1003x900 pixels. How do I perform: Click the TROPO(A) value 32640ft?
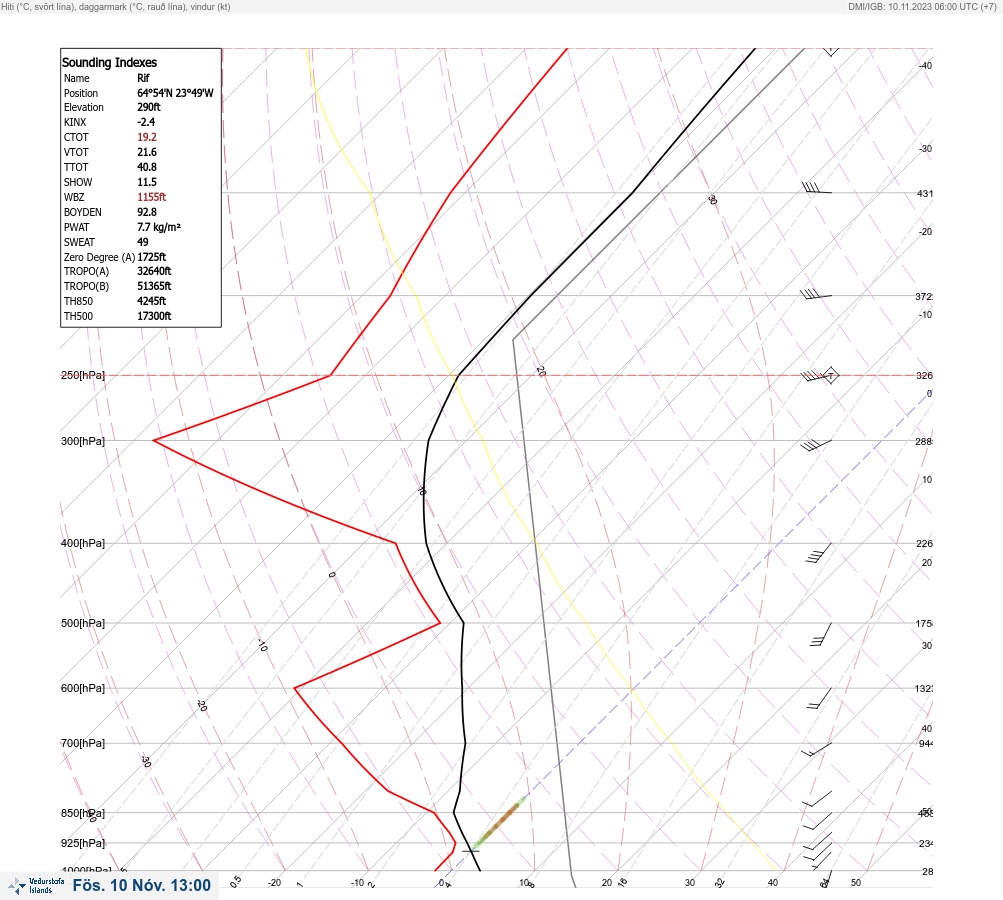pos(154,271)
